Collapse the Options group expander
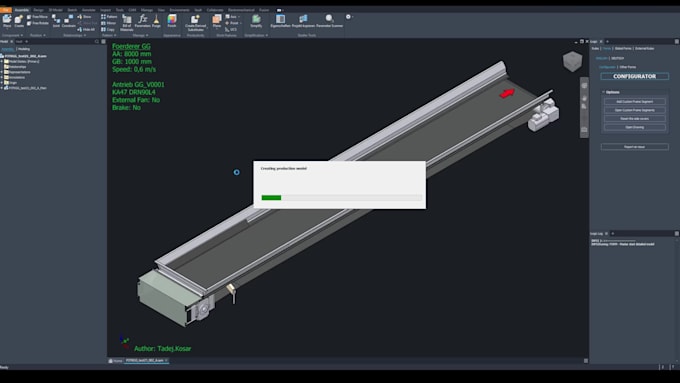This screenshot has width=680, height=383. coord(603,92)
